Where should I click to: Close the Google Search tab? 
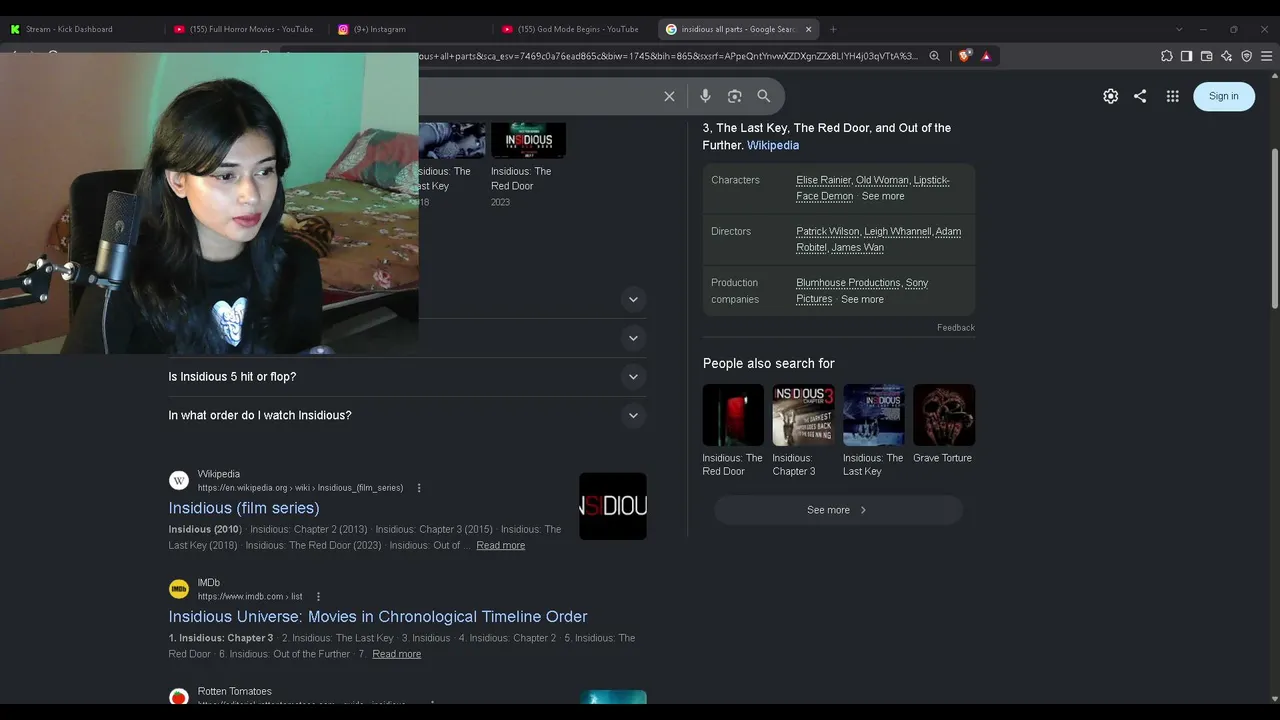point(808,29)
